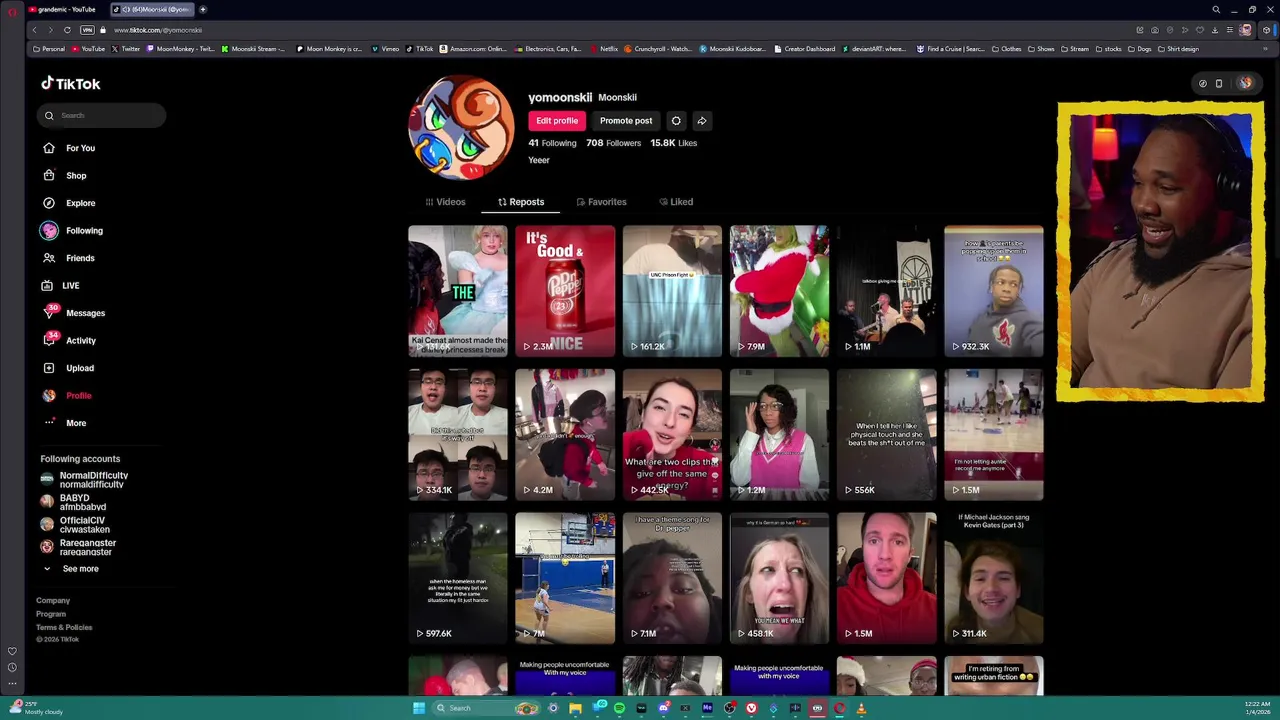This screenshot has width=1280, height=720.
Task: Open the Liked tab
Action: click(676, 202)
